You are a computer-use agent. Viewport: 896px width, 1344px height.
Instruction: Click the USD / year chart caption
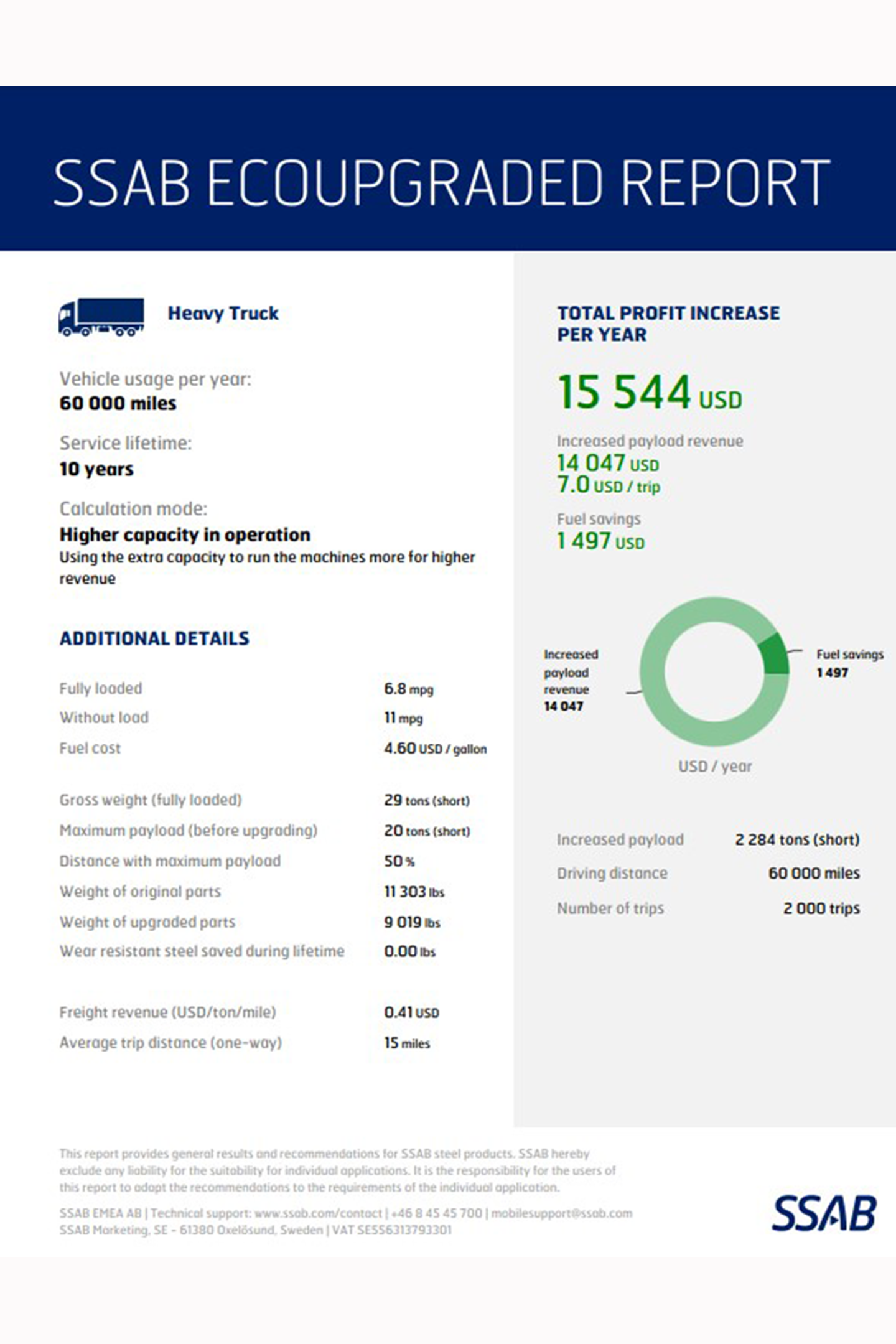tap(715, 767)
